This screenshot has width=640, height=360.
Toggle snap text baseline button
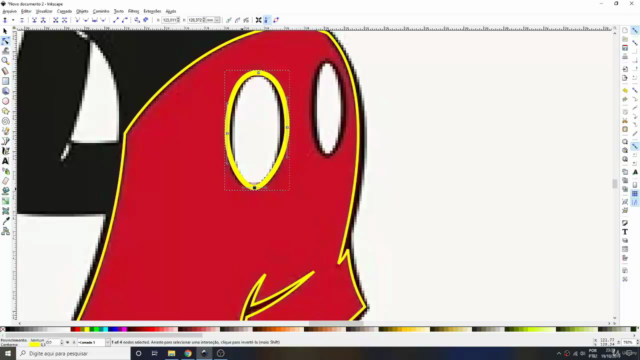(x=635, y=172)
